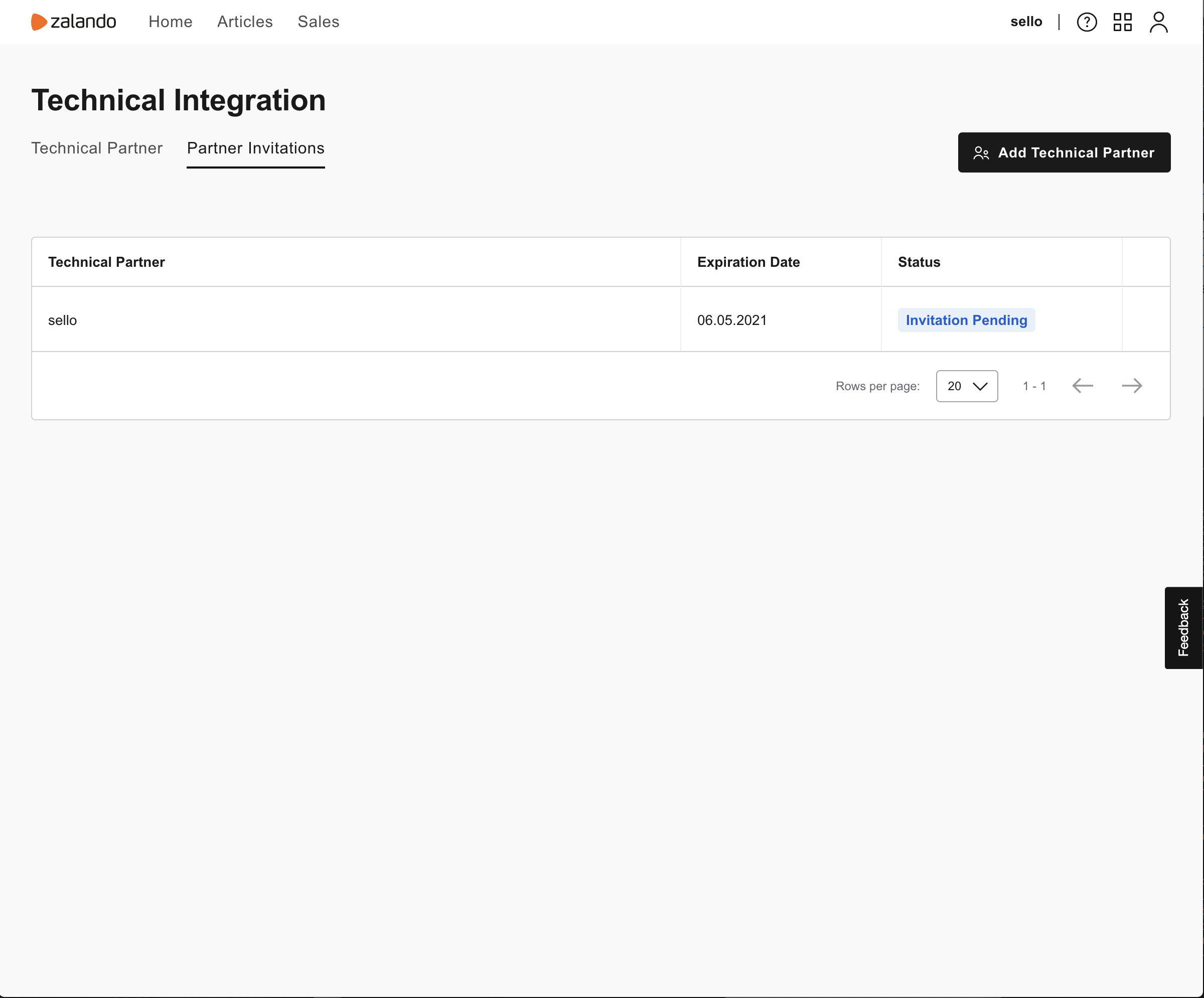
Task: Go to previous page arrow
Action: [1083, 386]
